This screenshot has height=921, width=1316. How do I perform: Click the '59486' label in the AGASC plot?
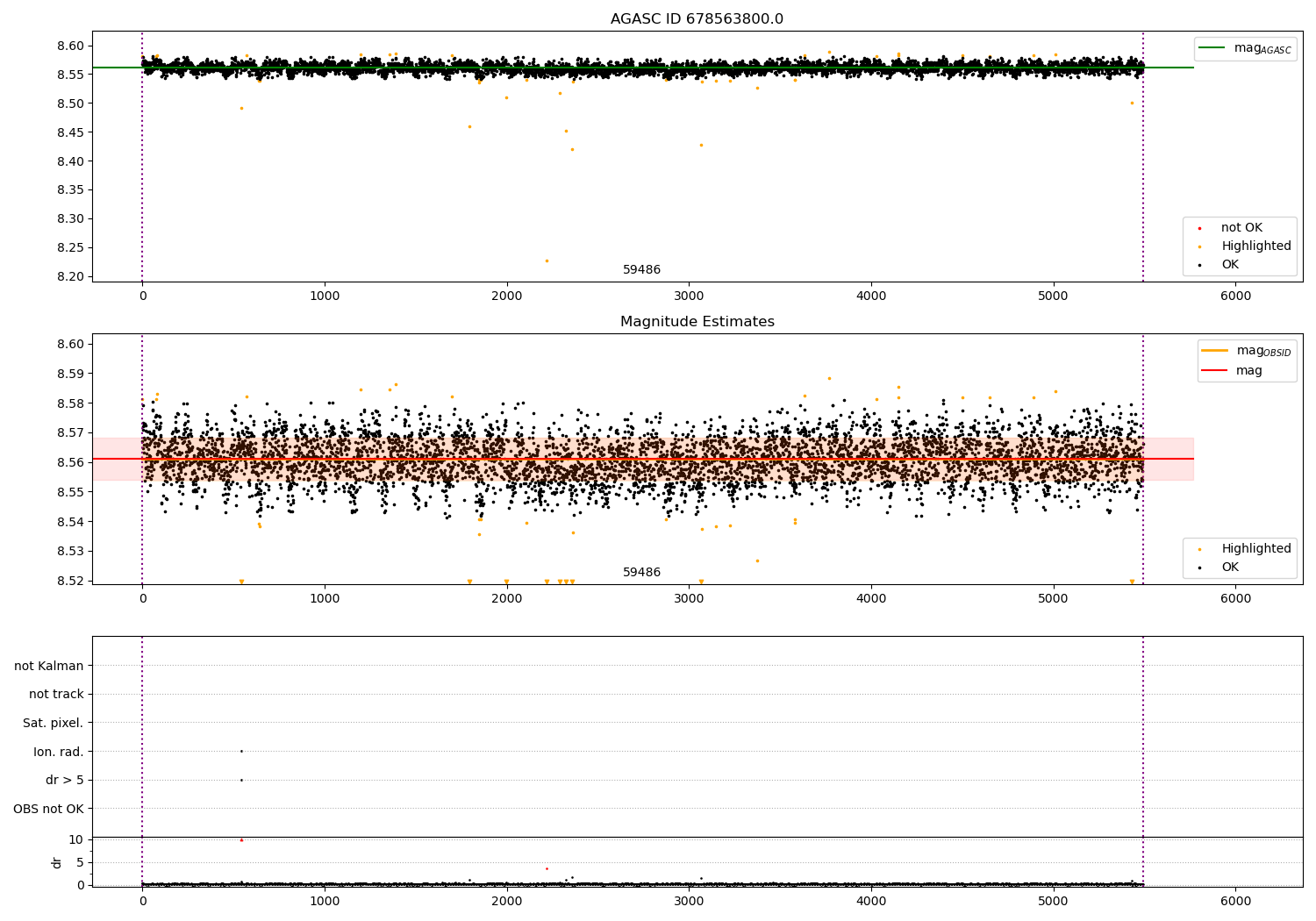point(641,270)
